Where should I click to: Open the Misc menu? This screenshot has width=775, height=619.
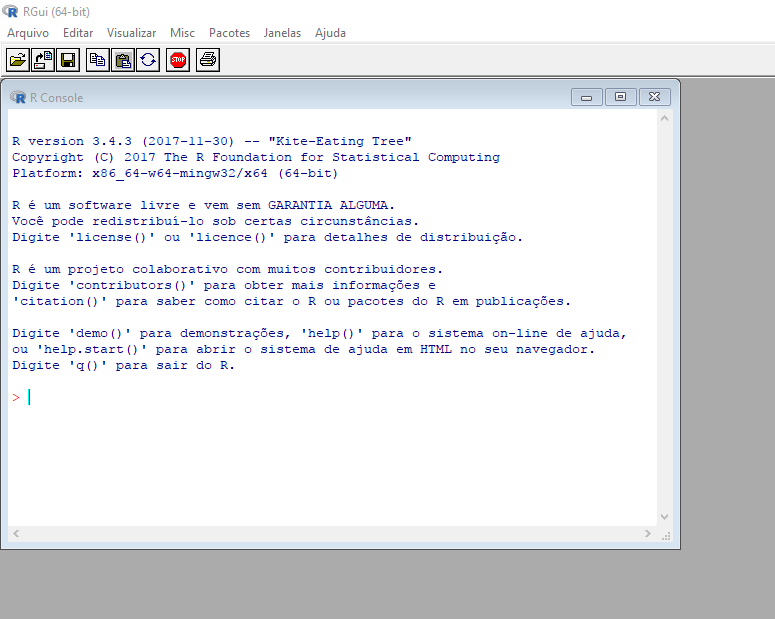pyautogui.click(x=182, y=33)
